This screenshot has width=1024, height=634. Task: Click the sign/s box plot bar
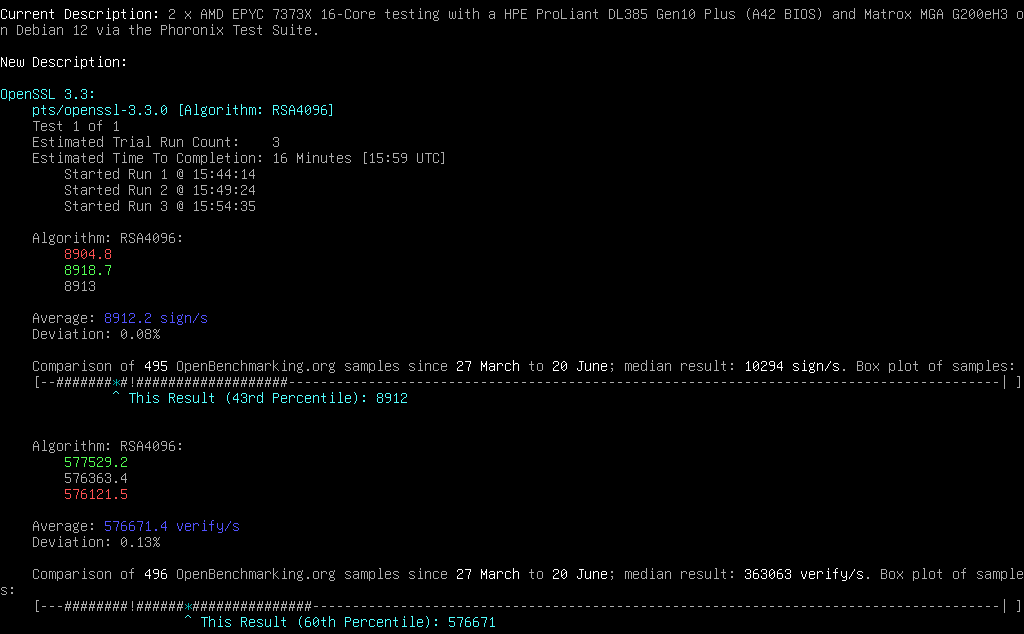[x=520, y=382]
